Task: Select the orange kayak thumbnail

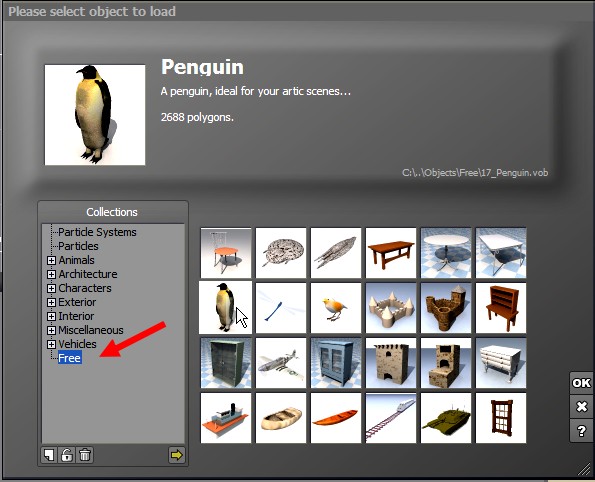Action: [x=336, y=418]
